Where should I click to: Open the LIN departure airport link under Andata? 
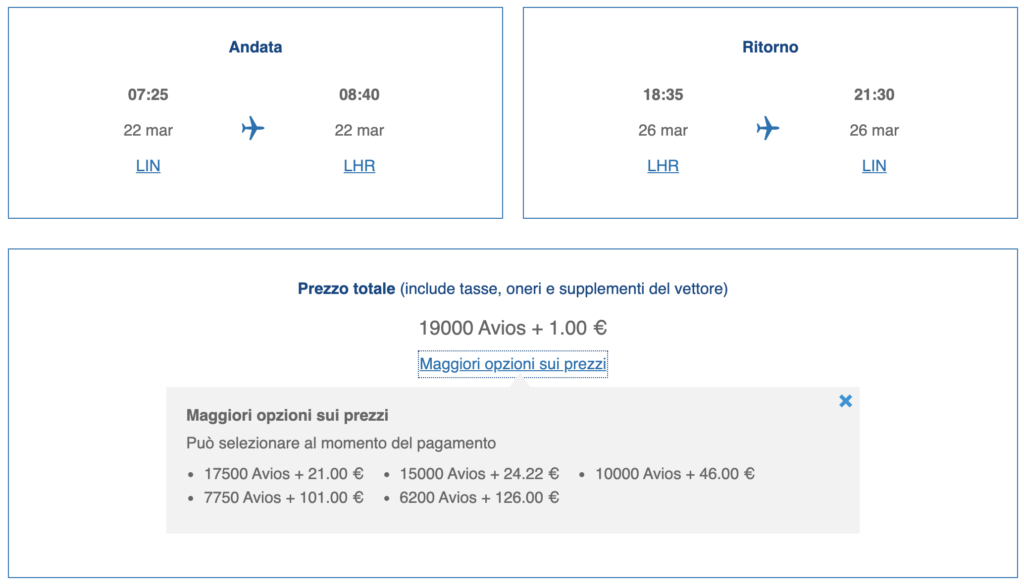tap(148, 166)
